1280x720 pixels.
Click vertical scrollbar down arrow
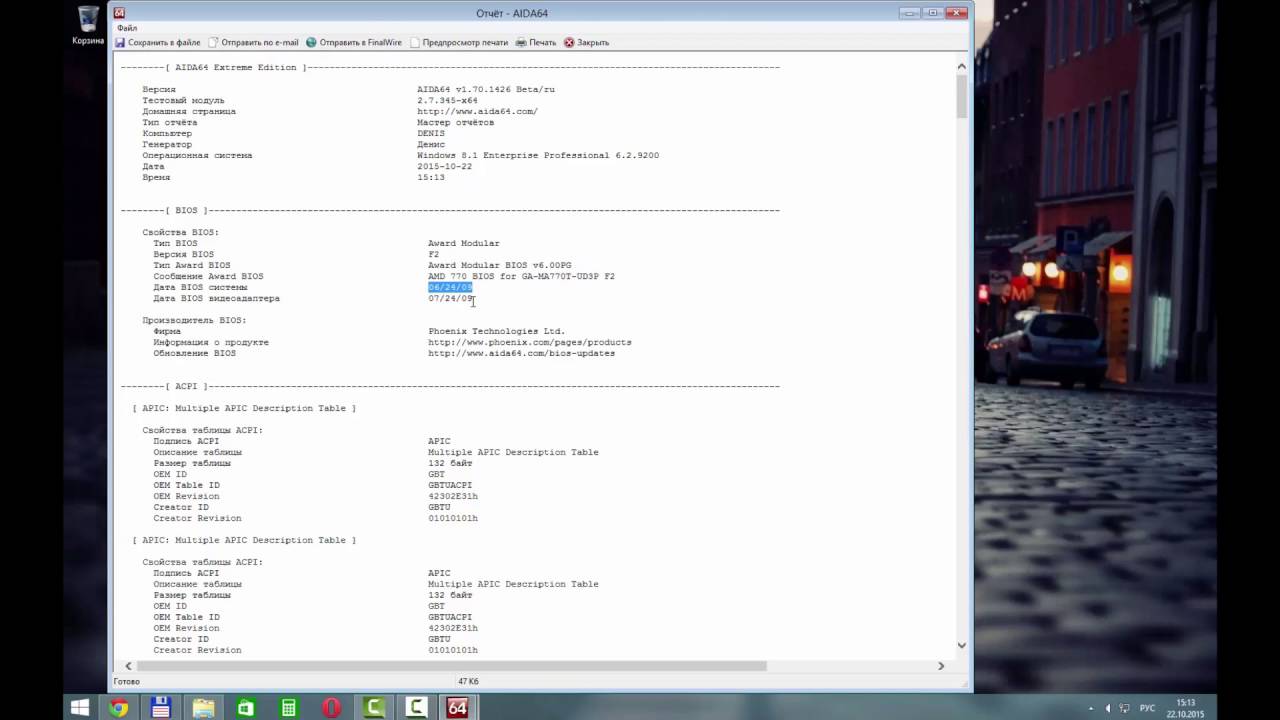tap(962, 646)
